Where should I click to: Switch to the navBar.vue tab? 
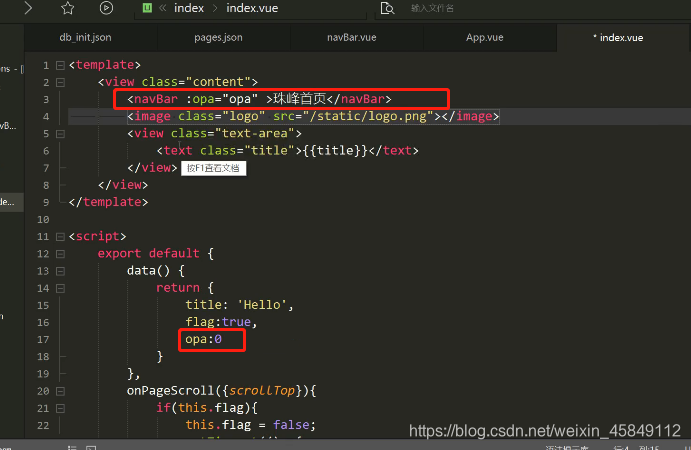(352, 37)
